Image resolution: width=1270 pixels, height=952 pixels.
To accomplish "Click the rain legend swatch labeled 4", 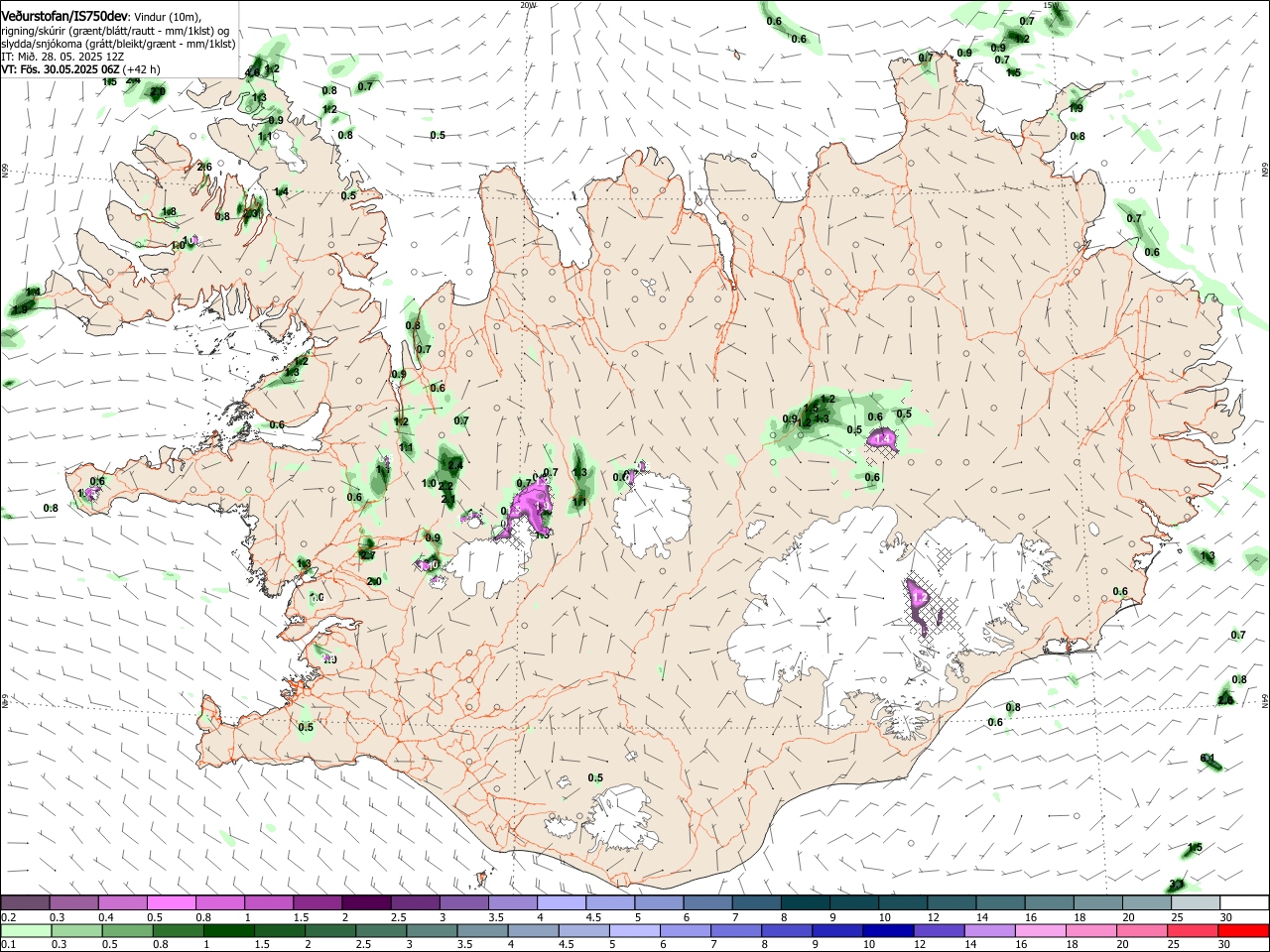I will [x=533, y=930].
